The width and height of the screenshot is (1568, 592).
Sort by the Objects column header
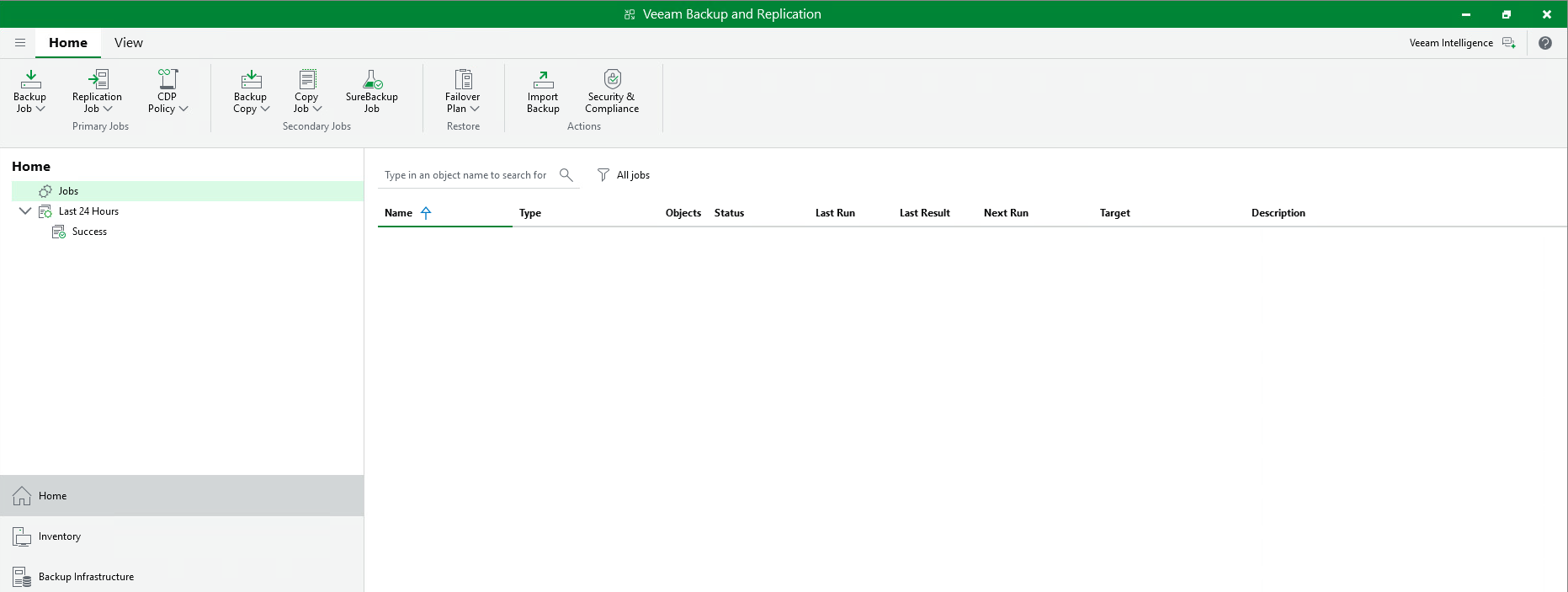pos(683,213)
